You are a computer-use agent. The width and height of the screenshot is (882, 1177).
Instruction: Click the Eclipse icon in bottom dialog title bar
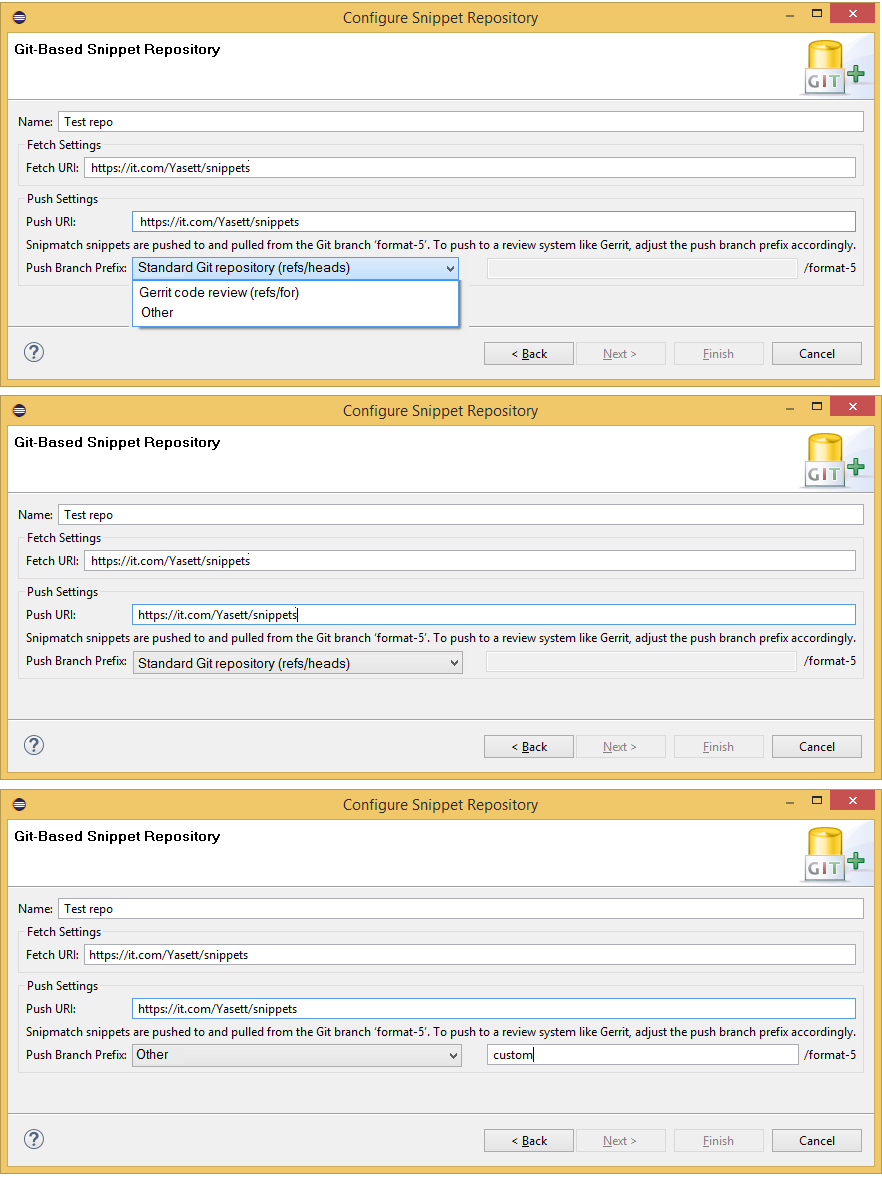pyautogui.click(x=20, y=805)
